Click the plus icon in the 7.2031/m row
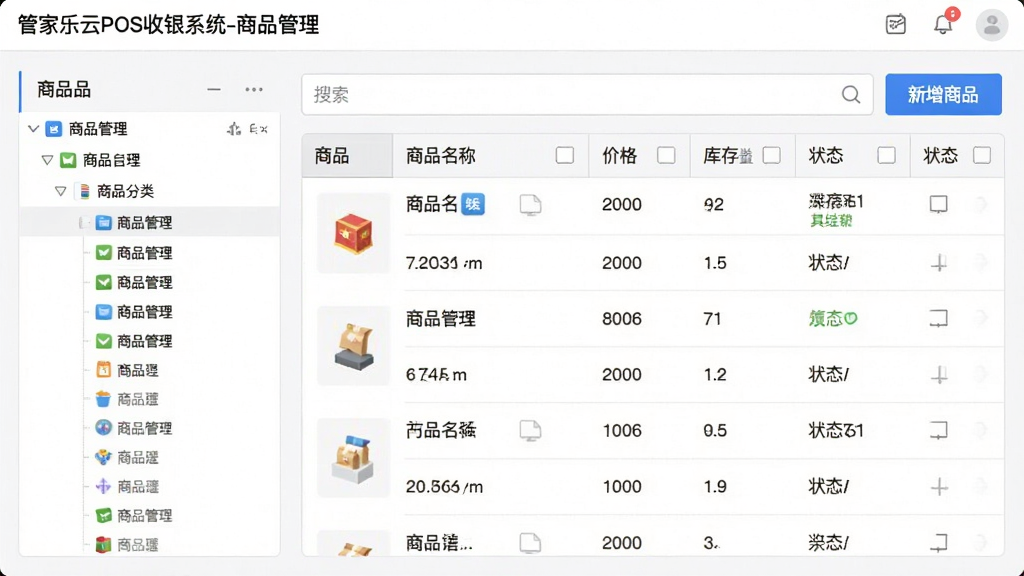The image size is (1024, 576). click(939, 263)
